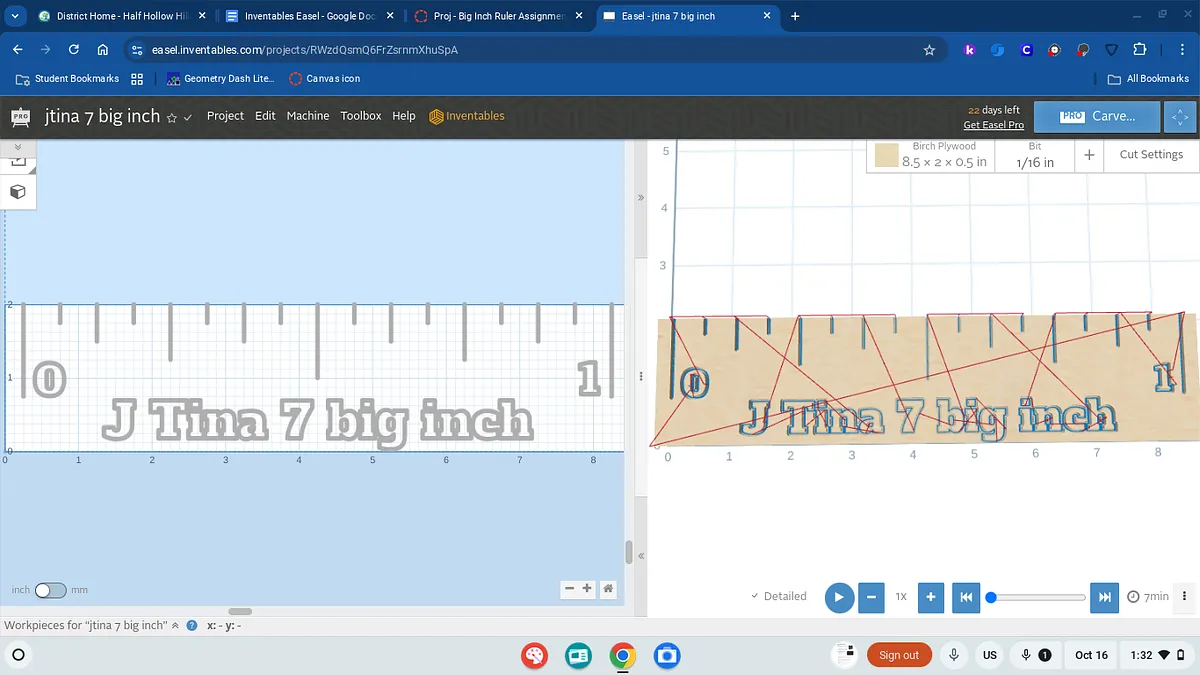Image resolution: width=1200 pixels, height=675 pixels.
Task: Star the jtina 7 big inch project
Action: 172,117
